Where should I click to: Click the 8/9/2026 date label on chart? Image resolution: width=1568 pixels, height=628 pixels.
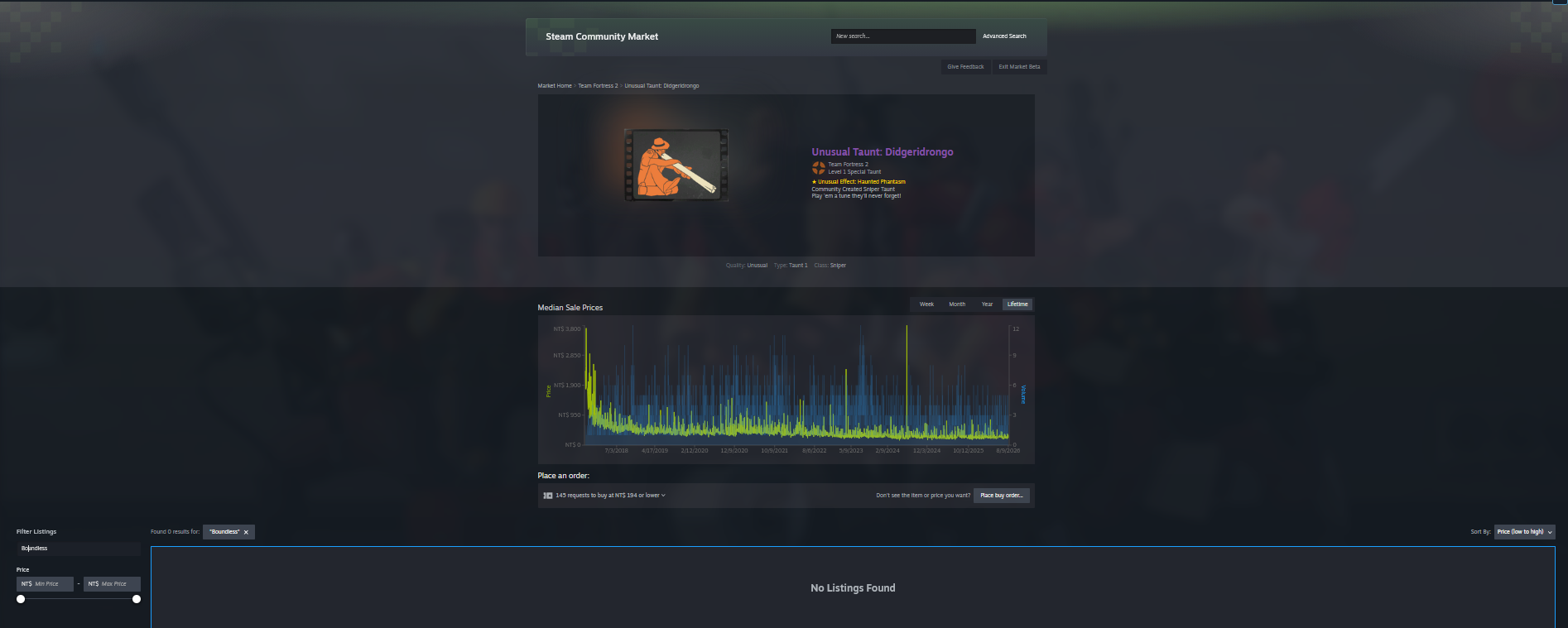coord(1008,451)
